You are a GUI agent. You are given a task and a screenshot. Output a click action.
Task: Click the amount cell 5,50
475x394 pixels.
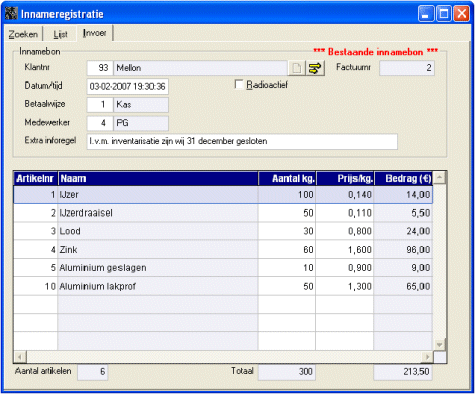tap(403, 213)
